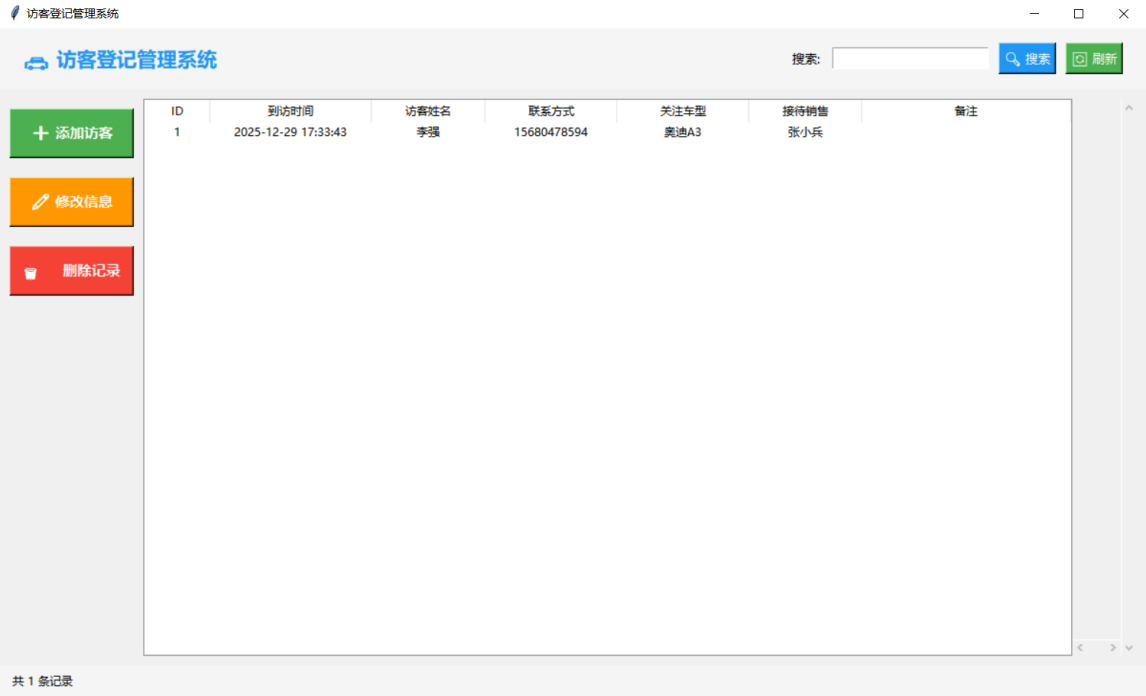Click the plus icon on 添加访客
This screenshot has height=696, width=1146.
click(40, 133)
